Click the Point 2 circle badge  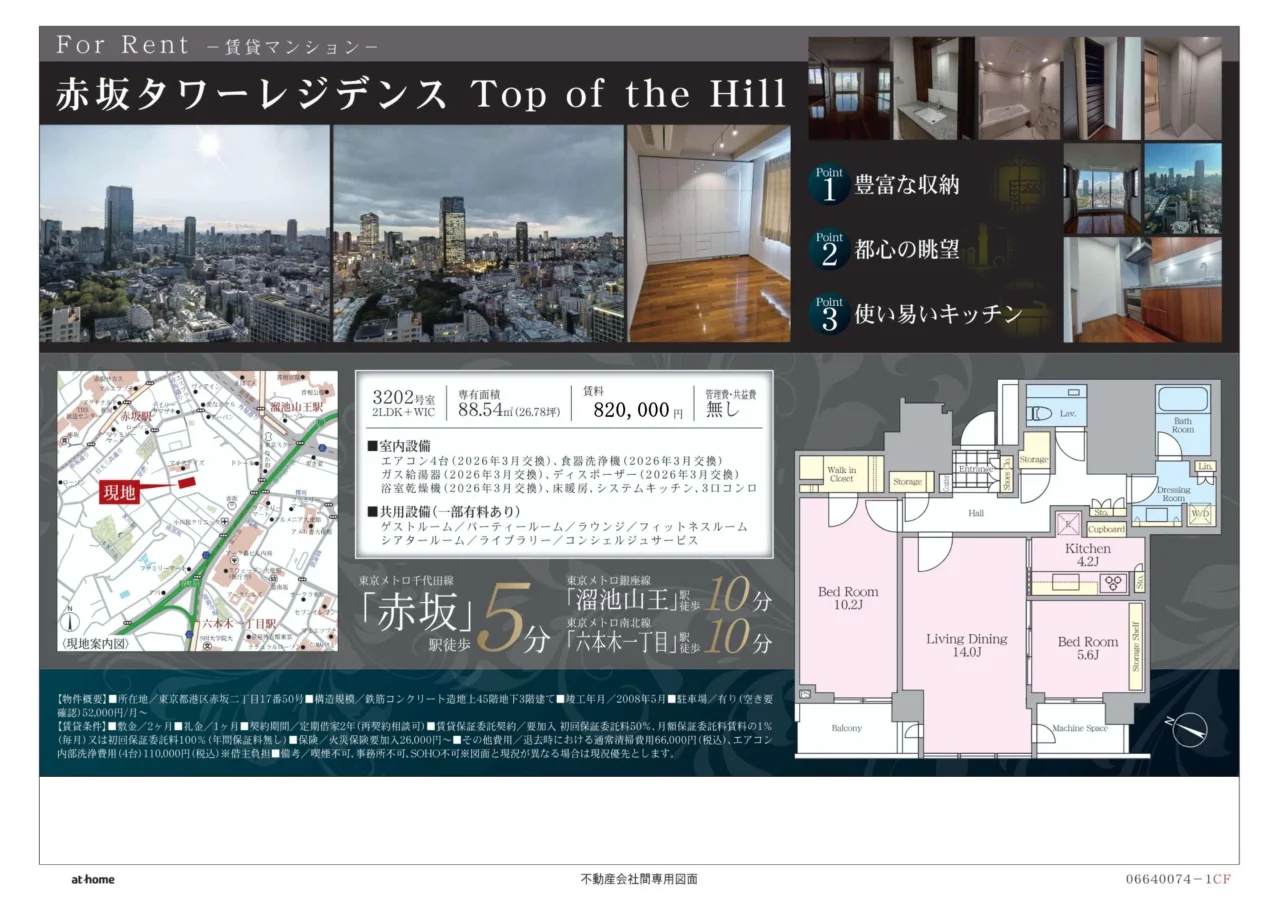pyautogui.click(x=830, y=250)
